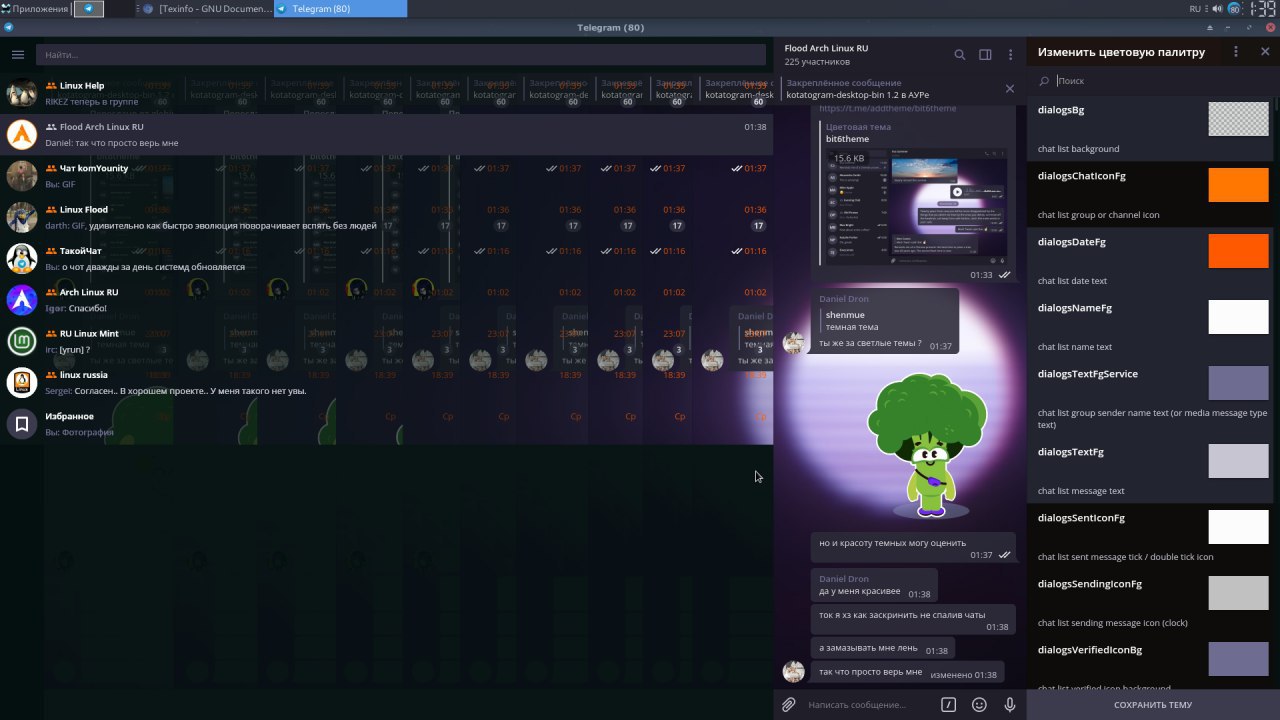The height and width of the screenshot is (720, 1280).
Task: Select Telegram (80) taskbar window button
Action: [340, 9]
